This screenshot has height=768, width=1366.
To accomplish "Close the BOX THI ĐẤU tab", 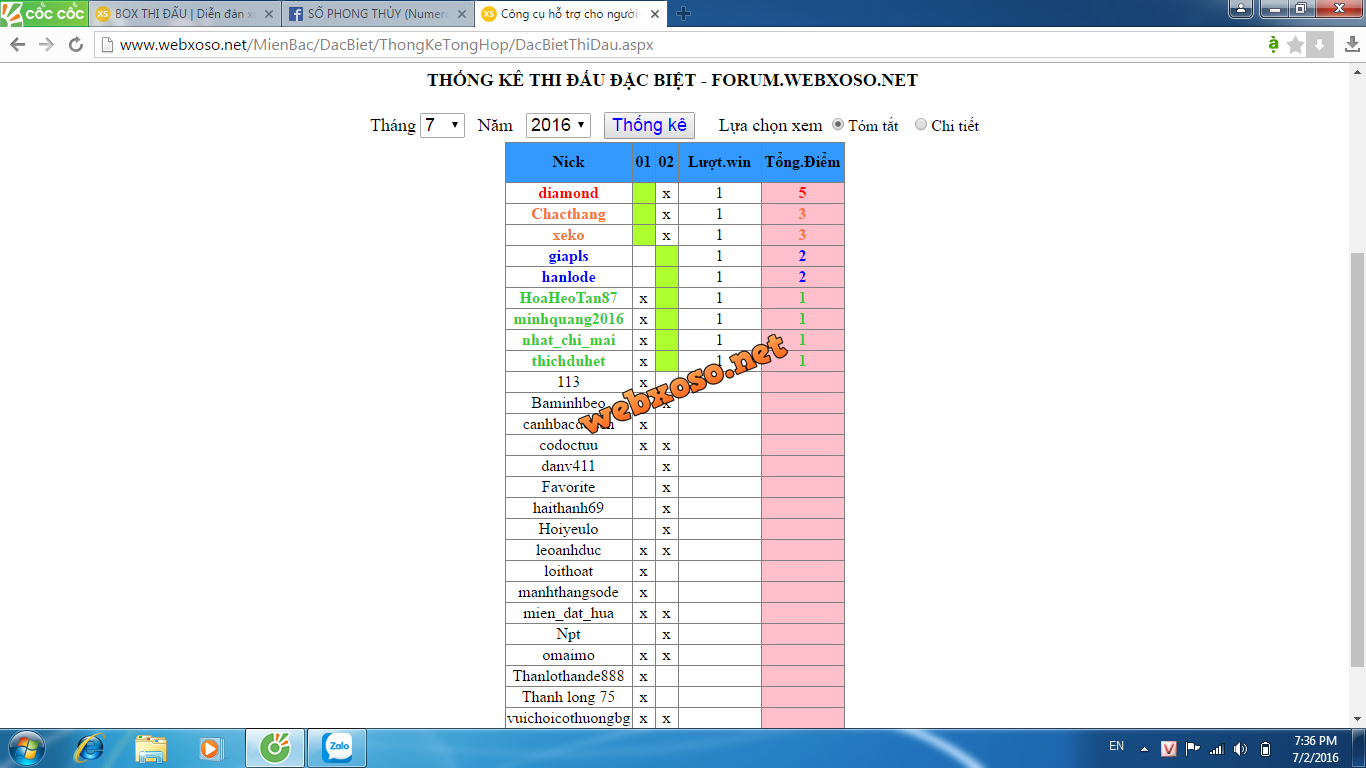I will point(270,14).
